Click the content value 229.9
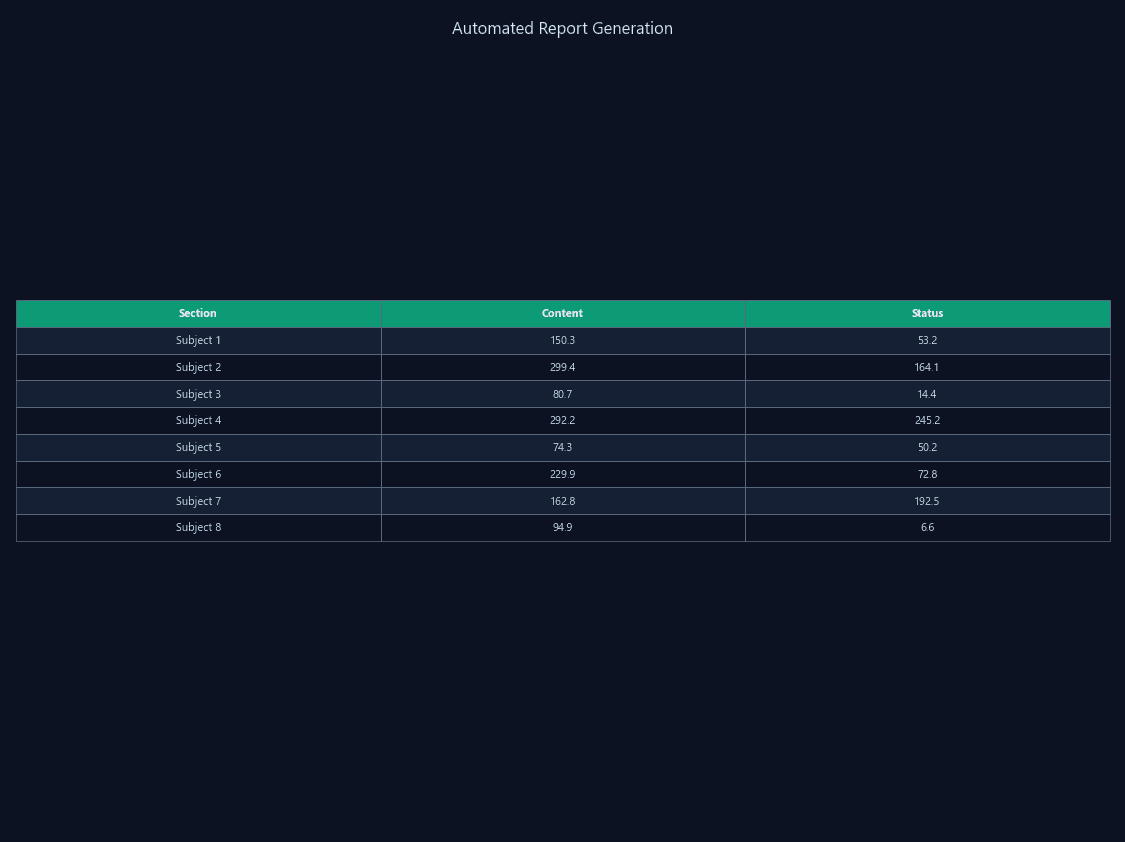The height and width of the screenshot is (842, 1125). 563,474
